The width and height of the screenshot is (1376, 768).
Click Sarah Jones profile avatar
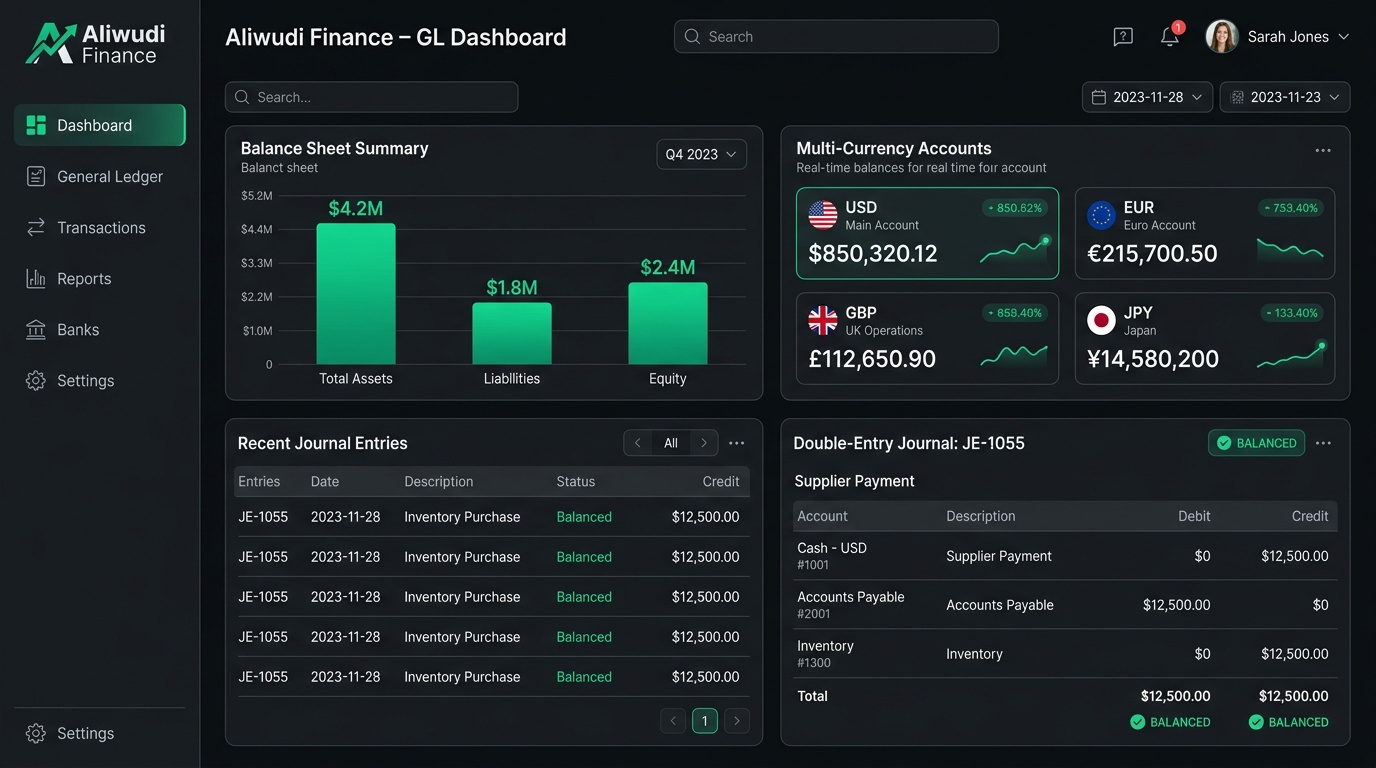1222,36
